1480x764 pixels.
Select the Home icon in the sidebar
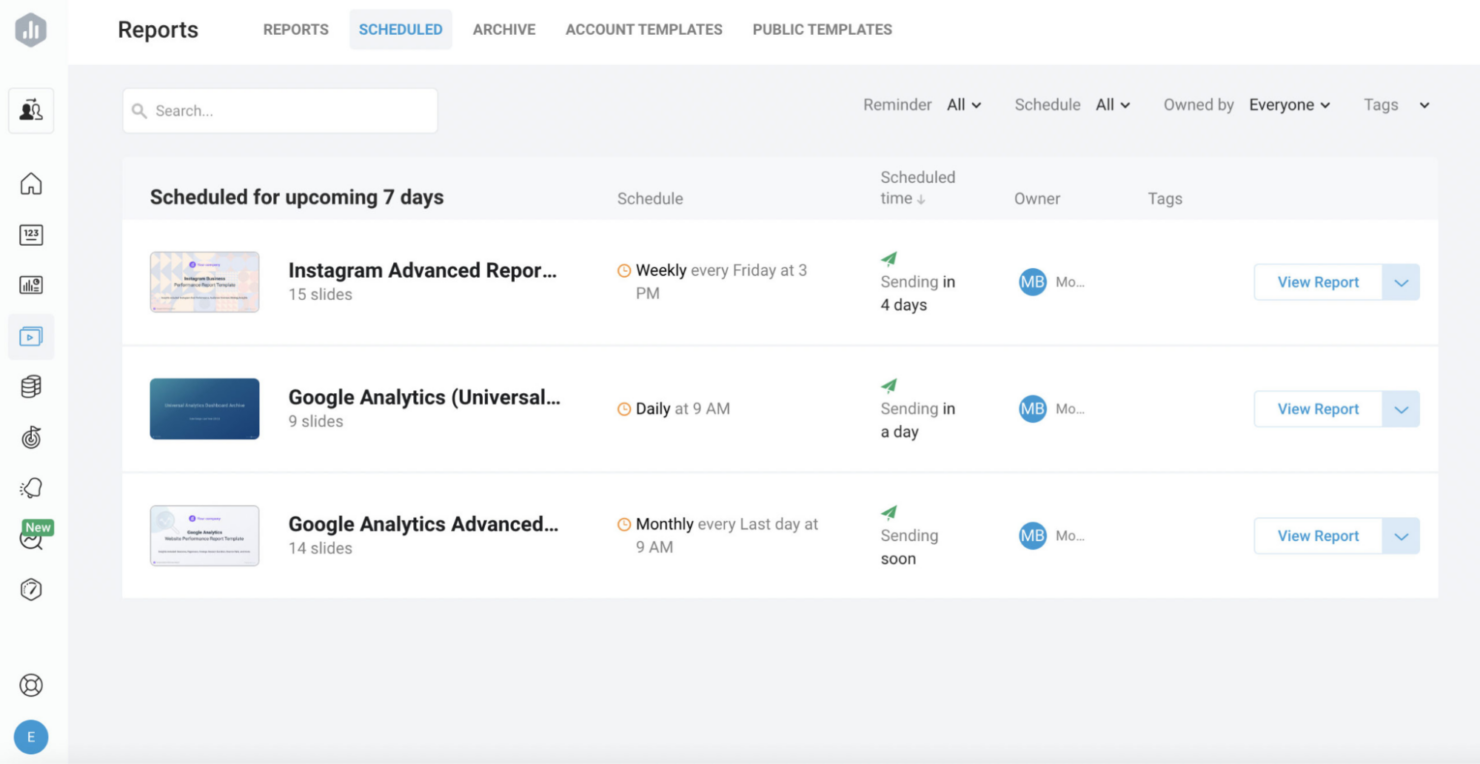pyautogui.click(x=30, y=184)
